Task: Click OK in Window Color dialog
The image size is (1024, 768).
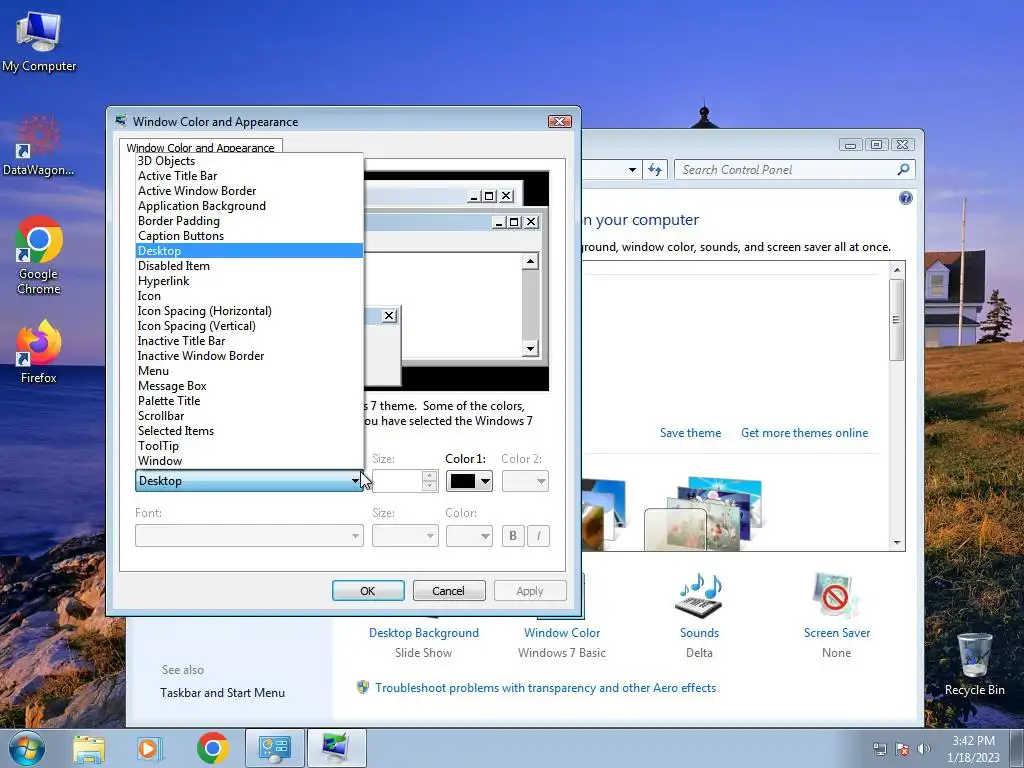Action: click(x=368, y=590)
